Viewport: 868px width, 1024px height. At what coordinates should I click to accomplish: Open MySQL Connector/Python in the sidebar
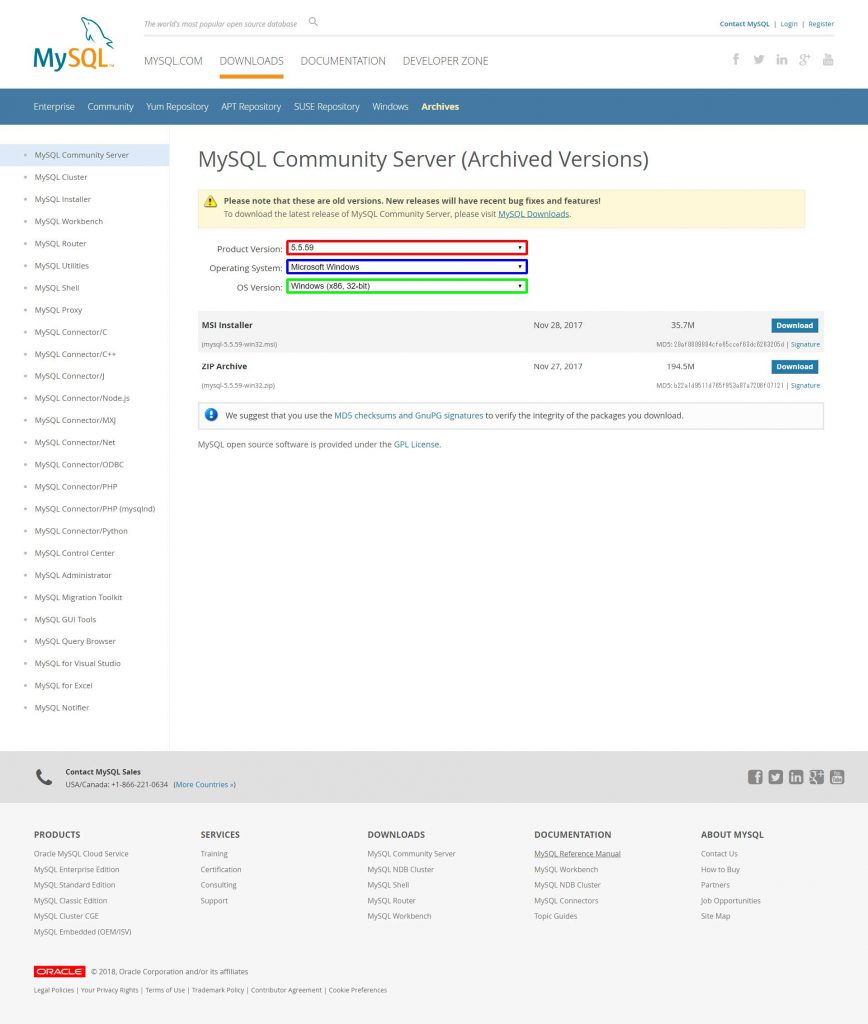(81, 531)
